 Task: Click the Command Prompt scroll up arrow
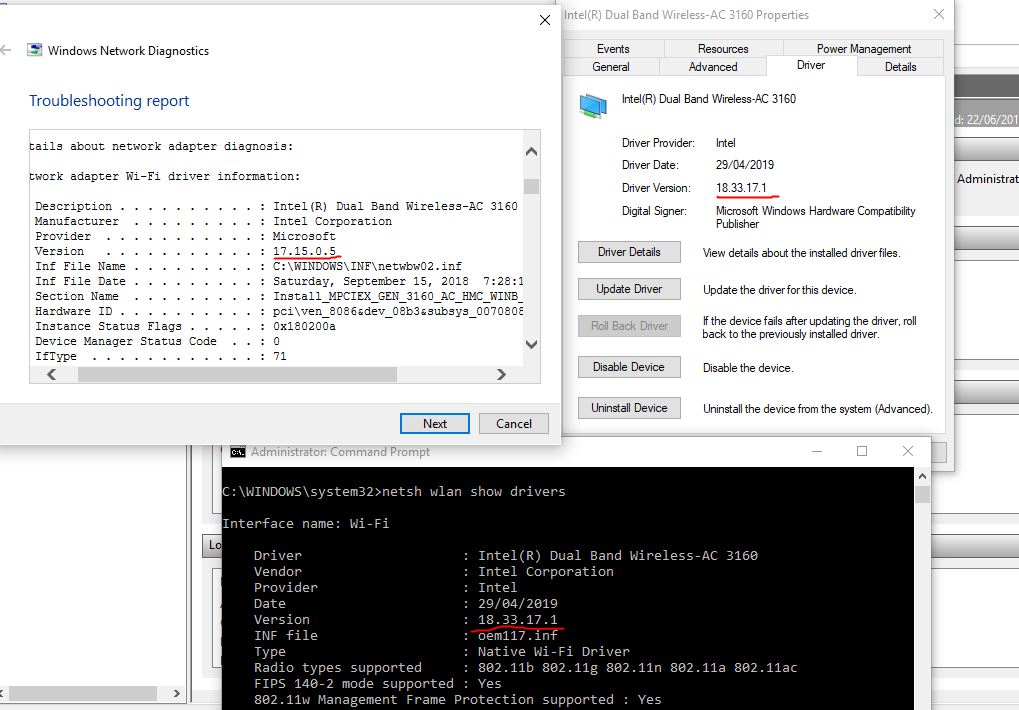click(922, 476)
